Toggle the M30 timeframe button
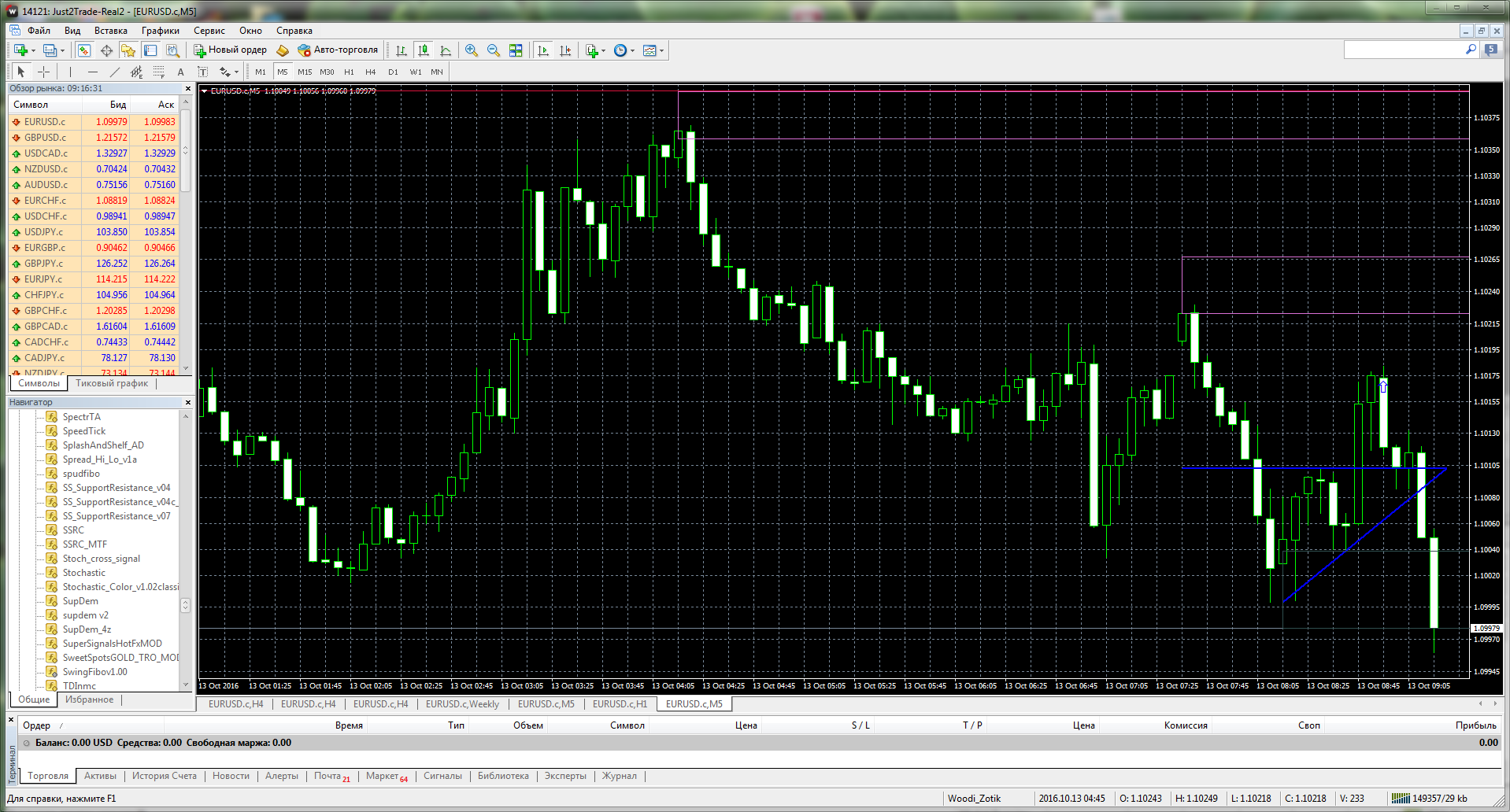This screenshot has height=812, width=1510. [x=327, y=72]
